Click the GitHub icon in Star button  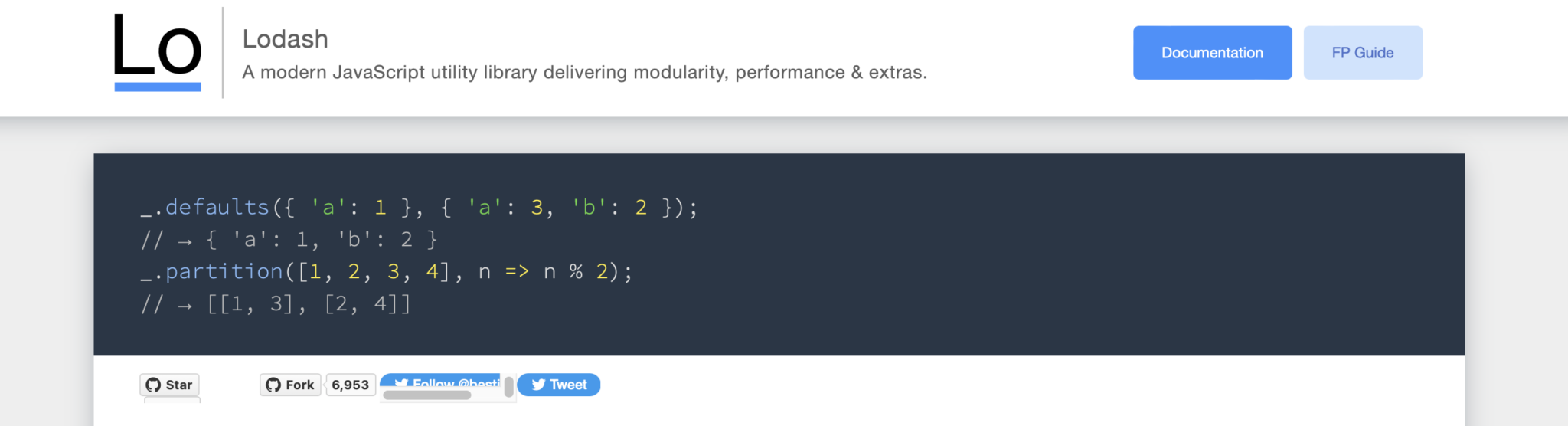click(153, 385)
